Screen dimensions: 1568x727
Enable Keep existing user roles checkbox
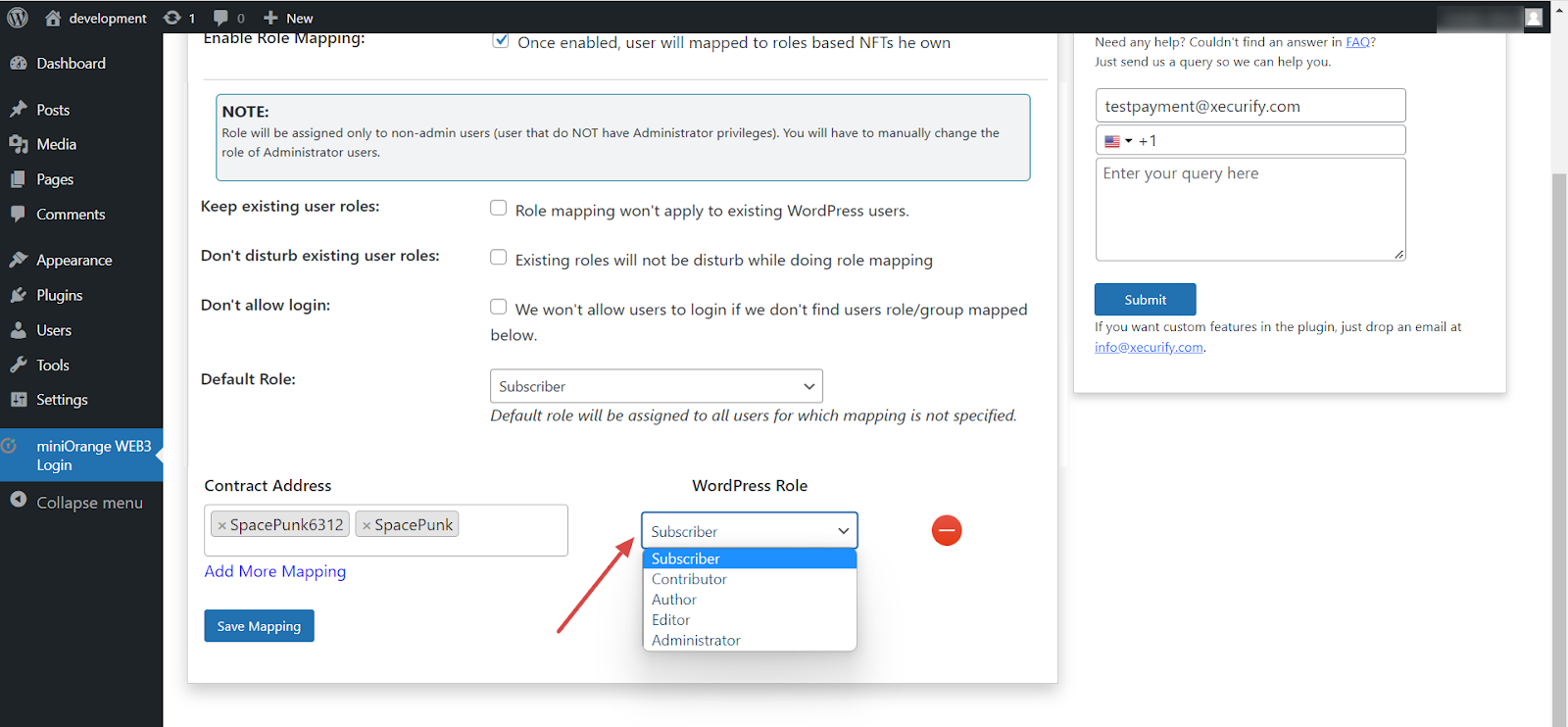point(499,208)
